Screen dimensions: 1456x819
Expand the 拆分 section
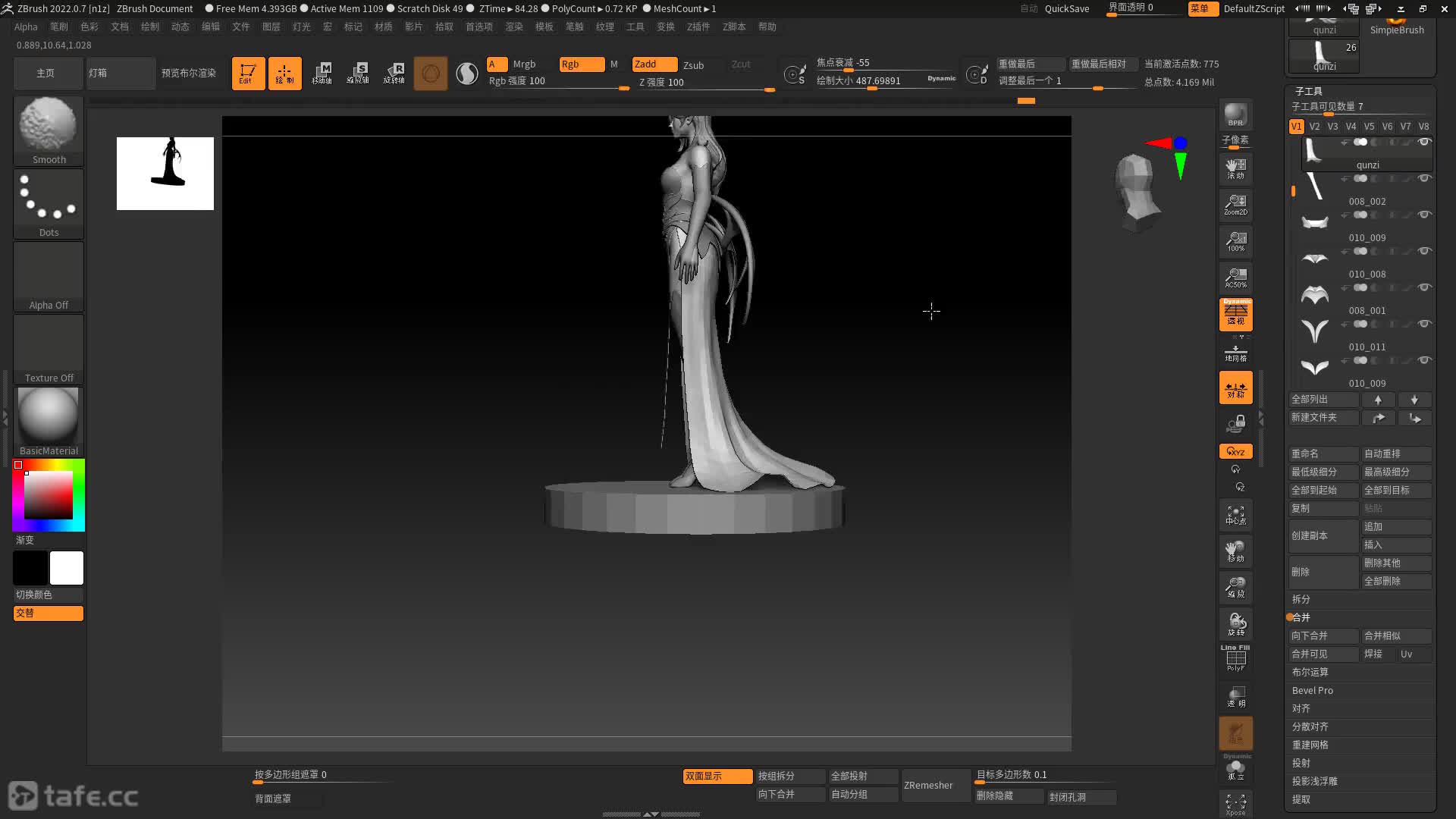coord(1301,599)
